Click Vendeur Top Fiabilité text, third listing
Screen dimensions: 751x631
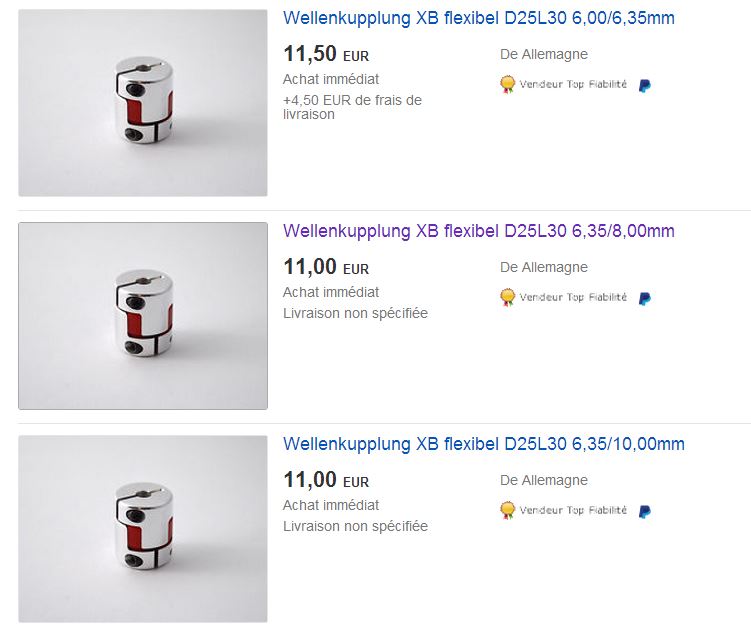[x=573, y=510]
